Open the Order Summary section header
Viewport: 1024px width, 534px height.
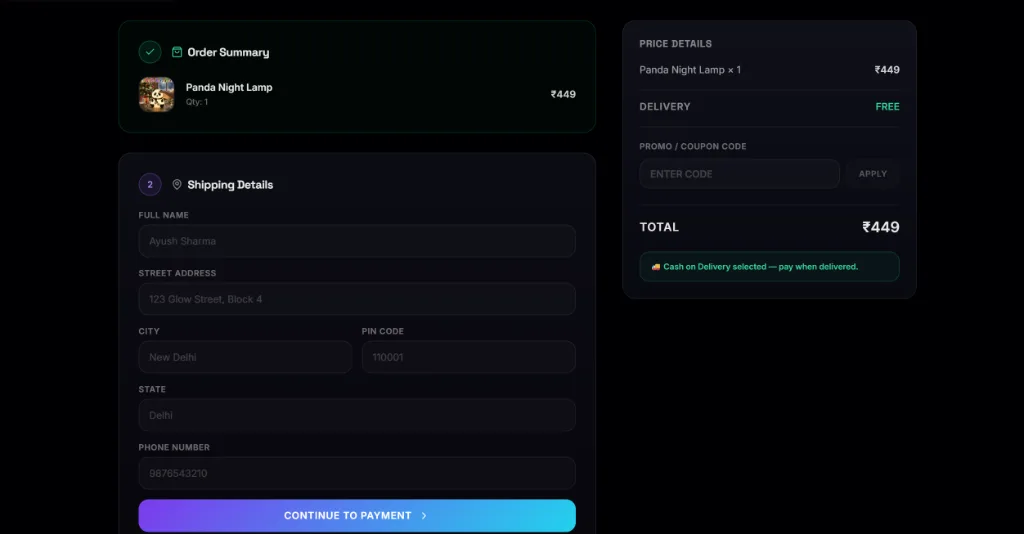228,52
